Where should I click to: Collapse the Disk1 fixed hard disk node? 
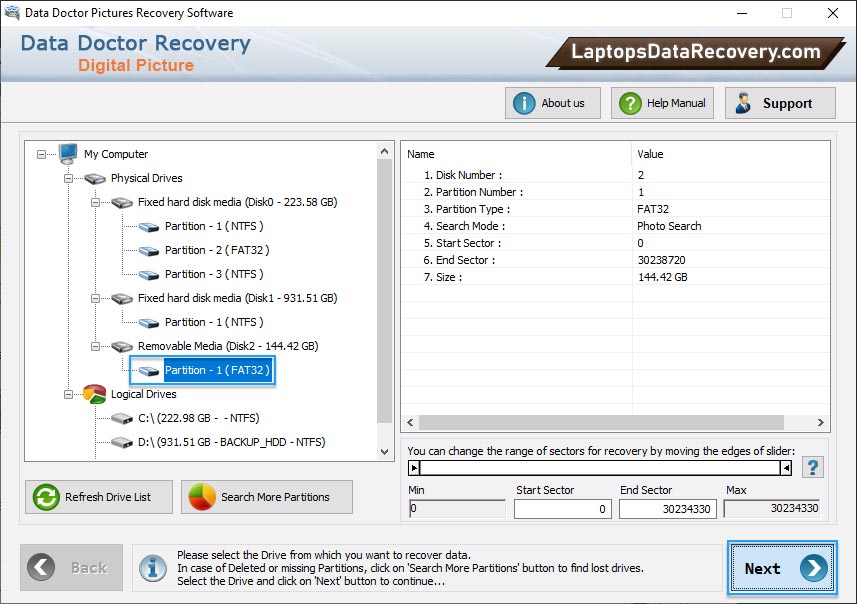(x=95, y=298)
